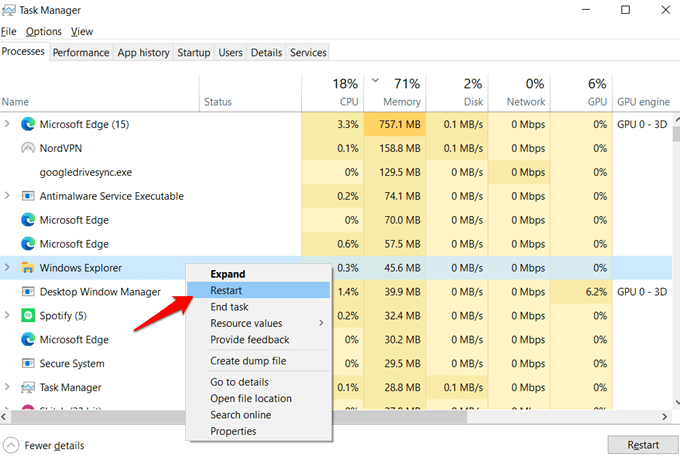The height and width of the screenshot is (462, 680).
Task: Click the Desktop Window Manager icon
Action: (28, 292)
